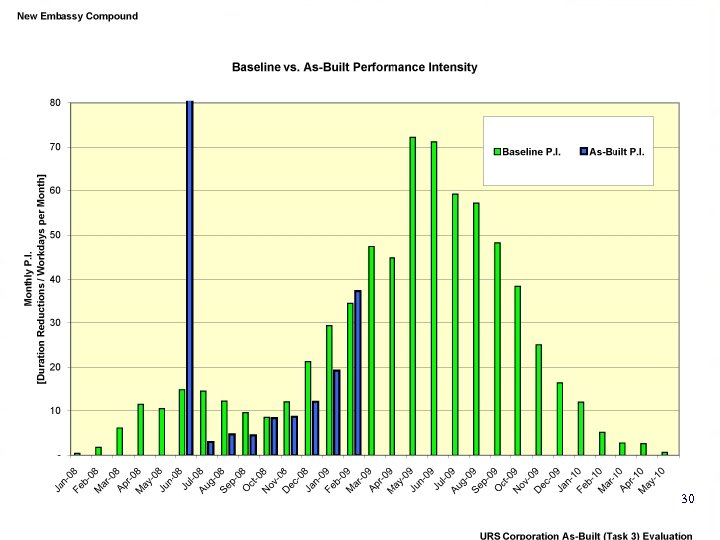
Task: Click the "New Embassy Compound" header text
Action: (x=78, y=16)
